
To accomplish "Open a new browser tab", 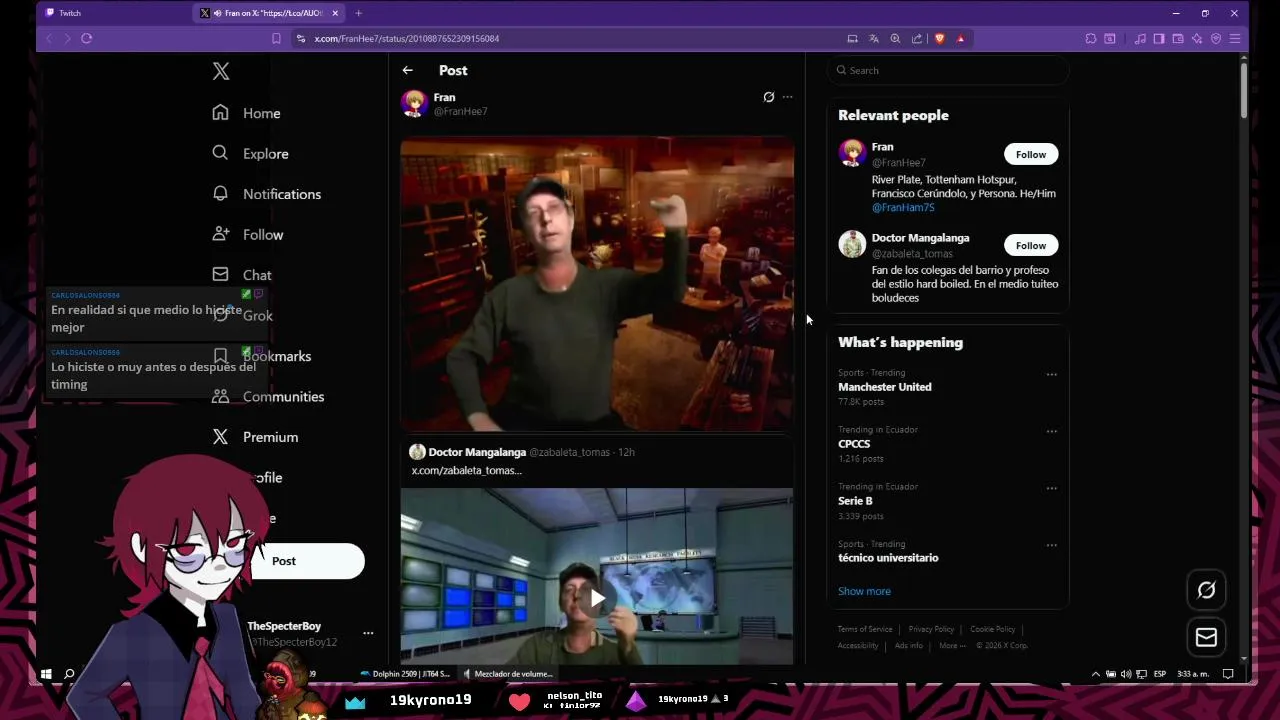I will 358,13.
